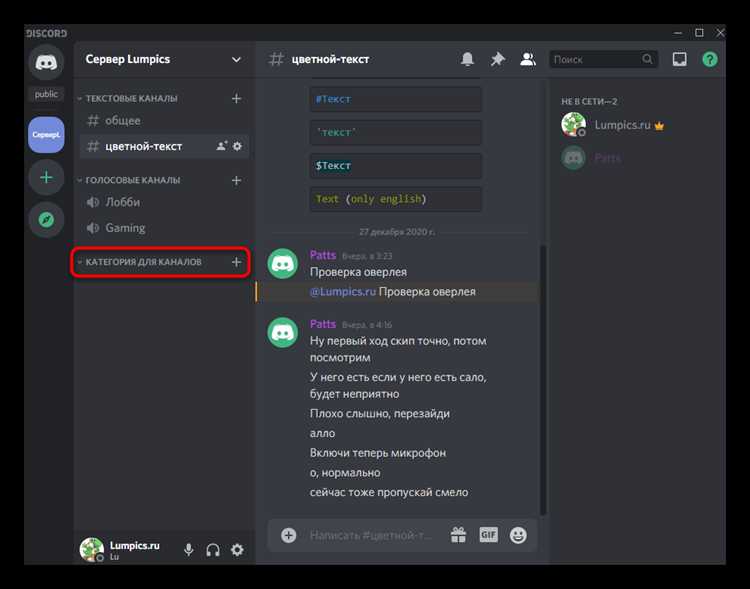Open the emoji picker

coord(518,535)
